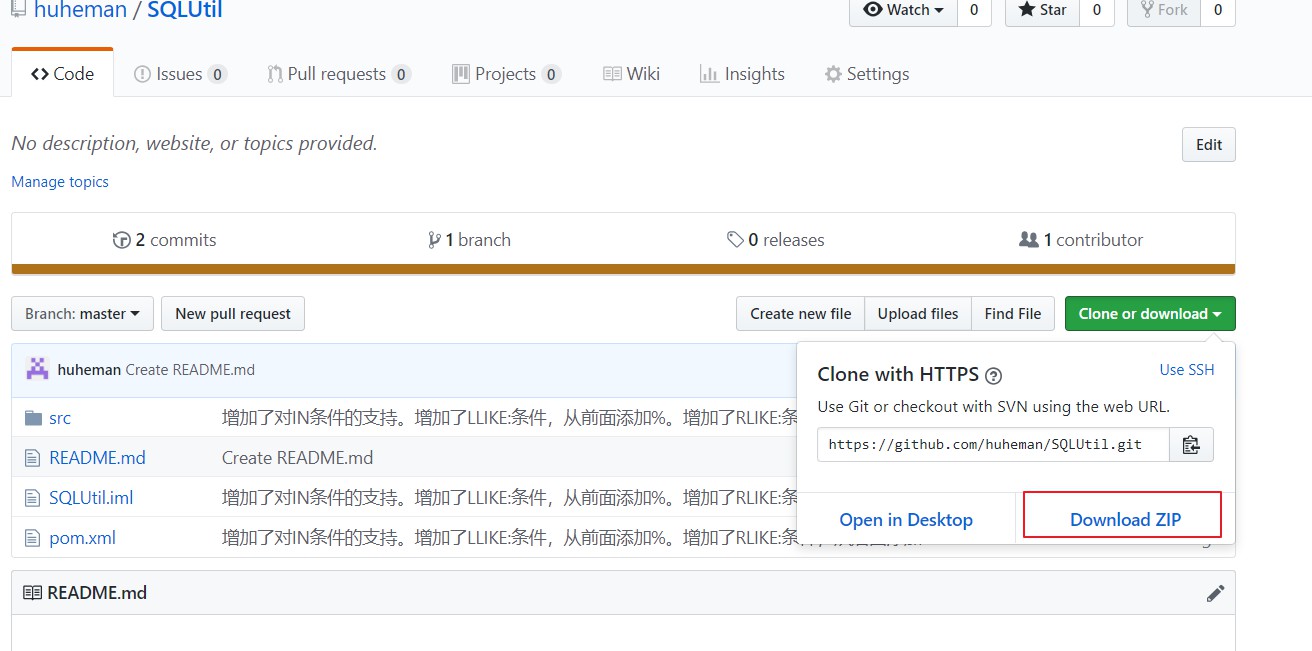This screenshot has height=651, width=1312.
Task: Open the README.md file link
Action: pyautogui.click(x=97, y=458)
